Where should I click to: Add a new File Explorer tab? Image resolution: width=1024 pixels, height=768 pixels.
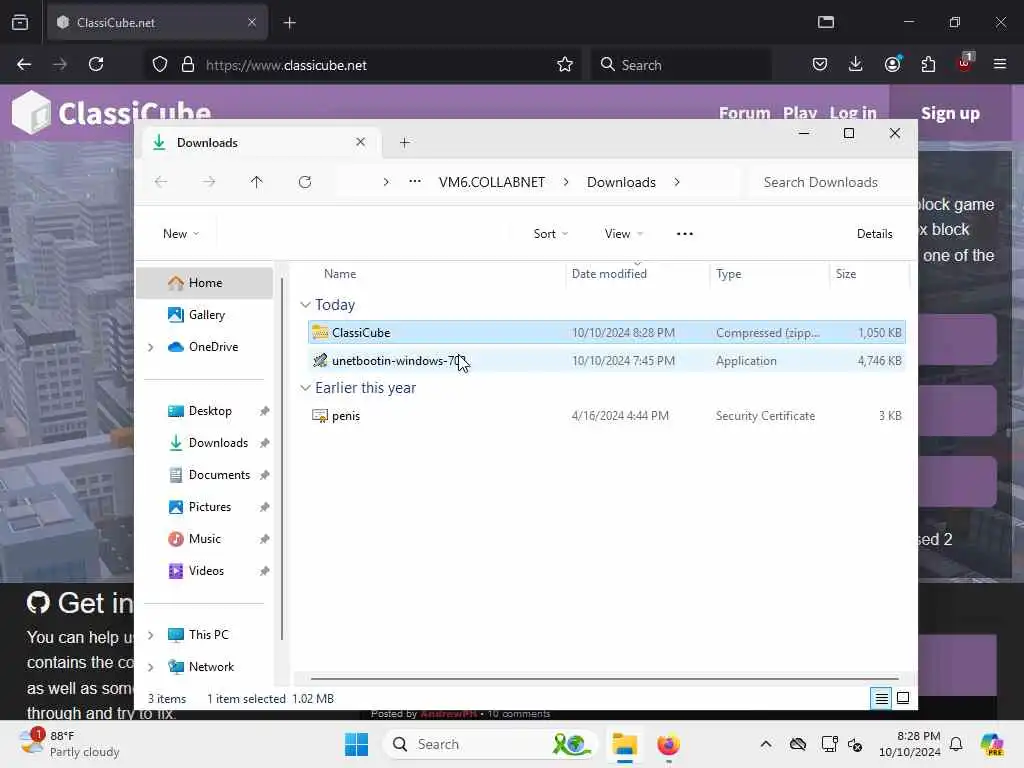(405, 142)
